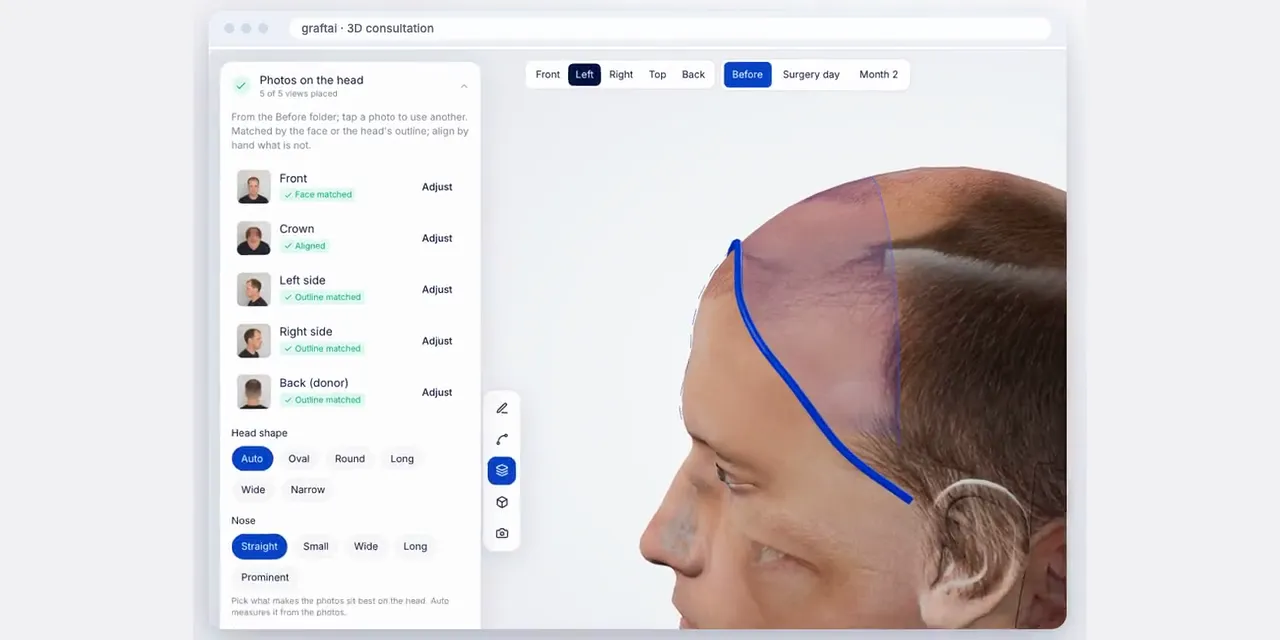The width and height of the screenshot is (1280, 640).
Task: Click the 'Nose' section label
Action: coord(243,521)
